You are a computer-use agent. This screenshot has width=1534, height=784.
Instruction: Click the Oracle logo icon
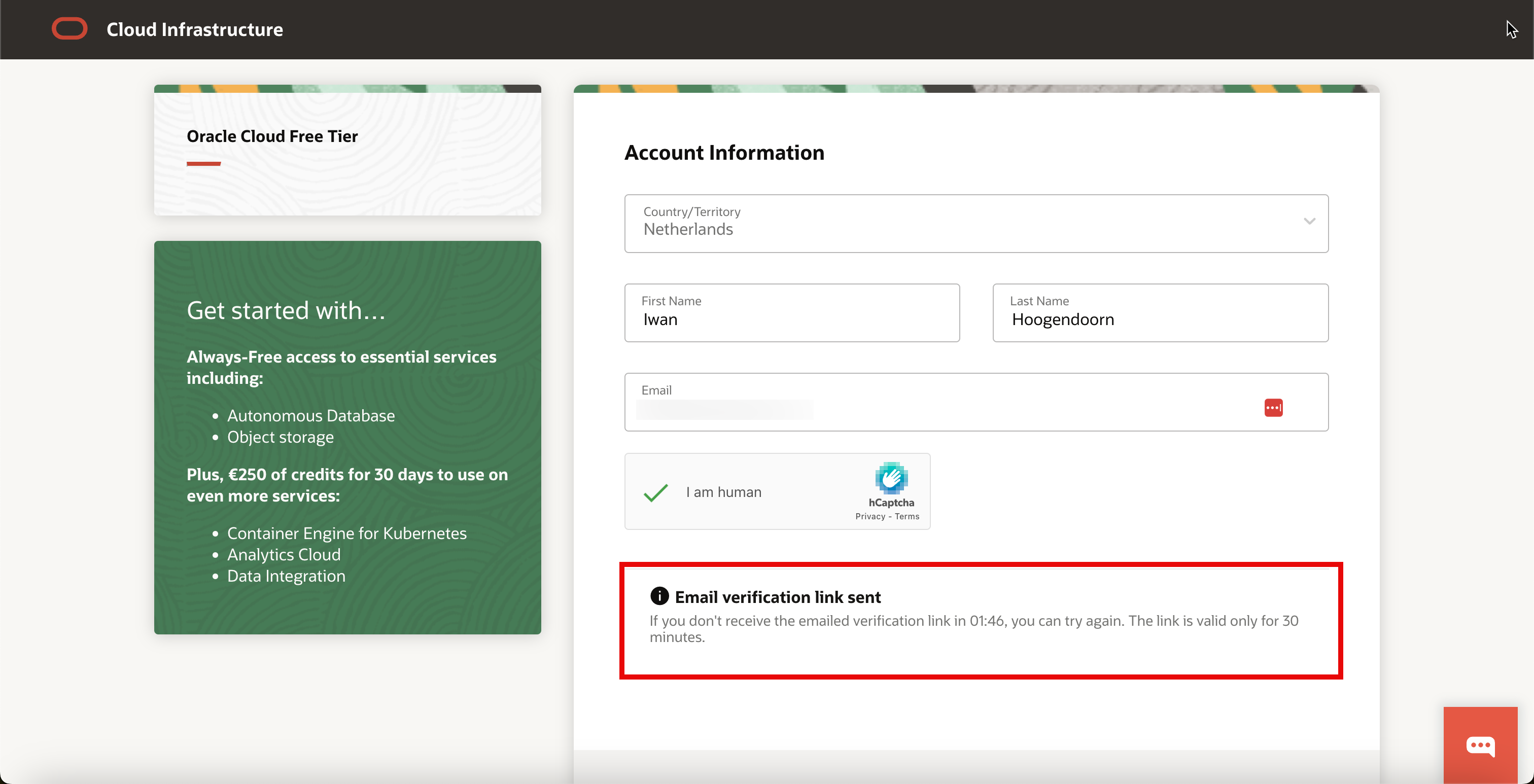coord(69,28)
